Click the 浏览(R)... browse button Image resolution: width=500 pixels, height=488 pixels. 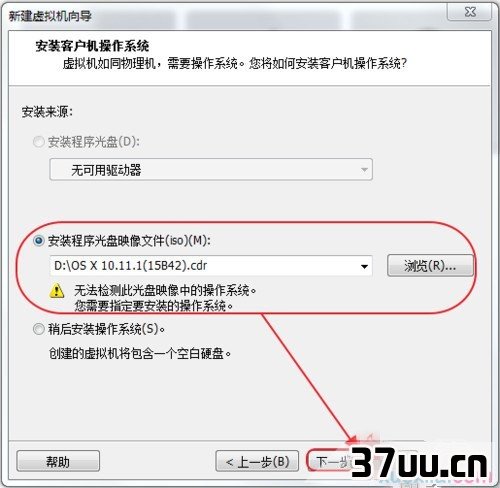(x=430, y=266)
